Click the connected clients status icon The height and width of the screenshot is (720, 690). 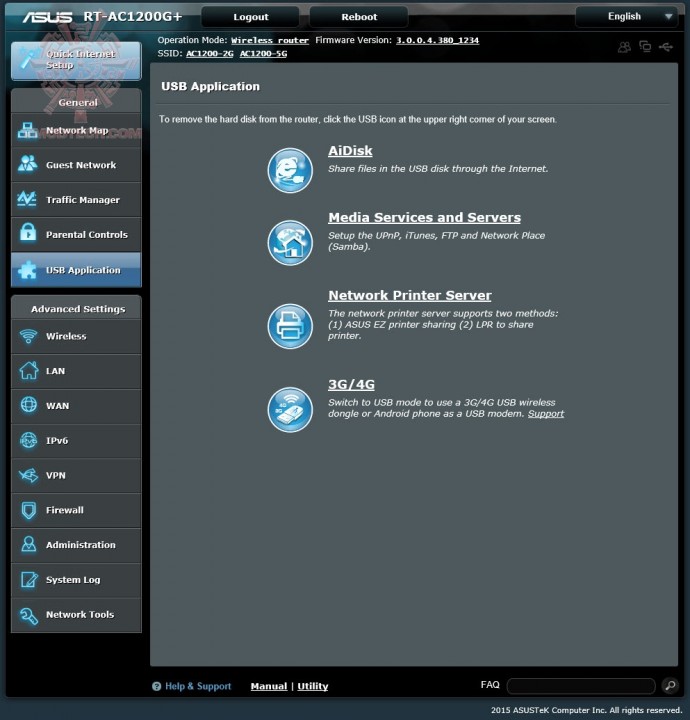(624, 47)
